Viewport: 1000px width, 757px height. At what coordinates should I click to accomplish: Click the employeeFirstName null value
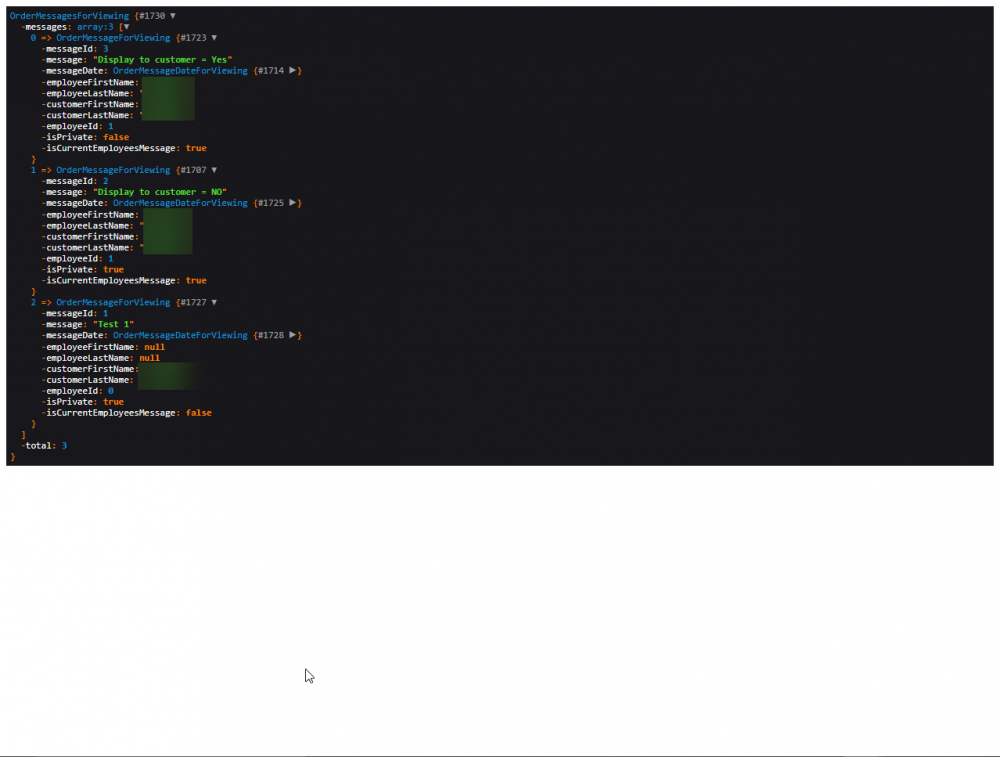(154, 347)
